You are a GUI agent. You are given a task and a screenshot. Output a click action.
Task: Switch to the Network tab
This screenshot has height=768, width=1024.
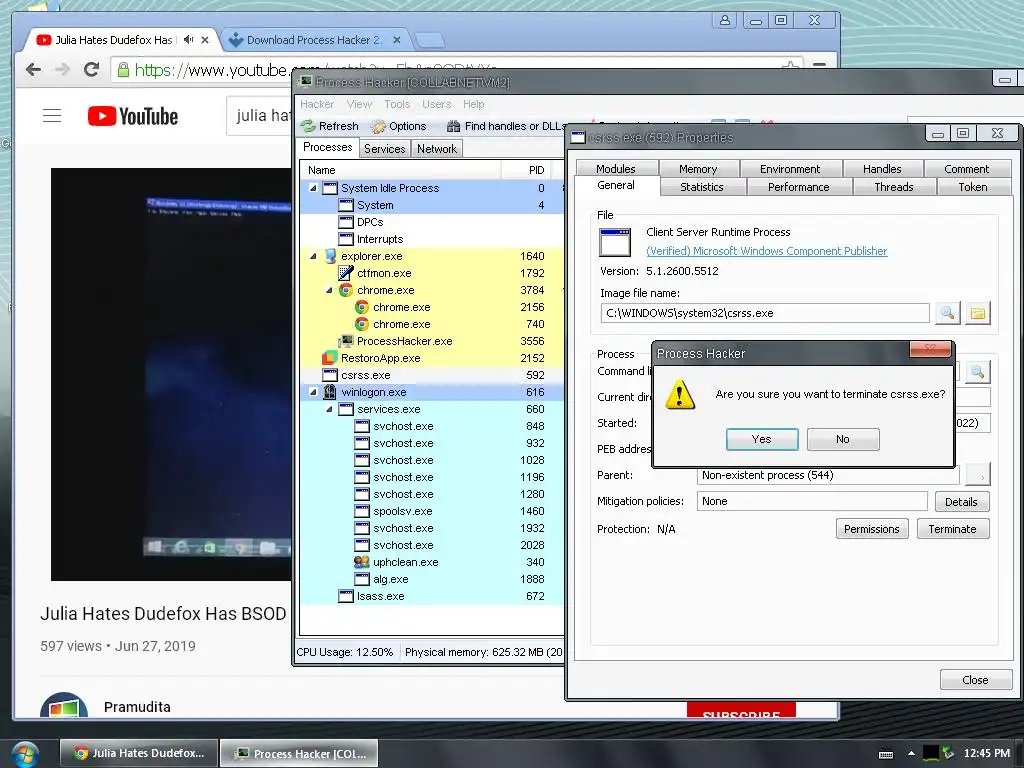(x=437, y=149)
